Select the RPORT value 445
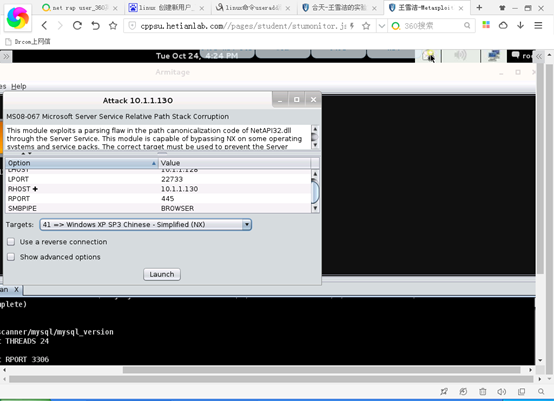The image size is (554, 401). [167, 199]
